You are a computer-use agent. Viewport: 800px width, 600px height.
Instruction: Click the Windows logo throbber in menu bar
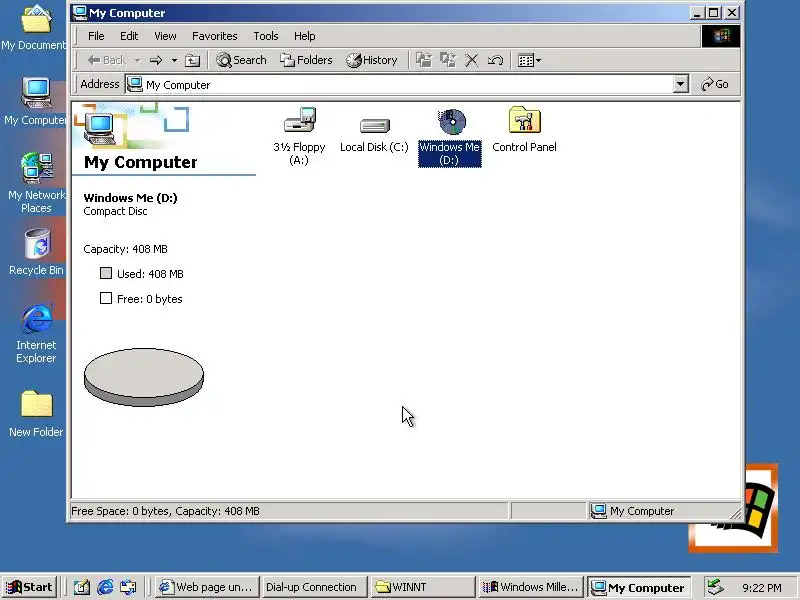point(720,36)
